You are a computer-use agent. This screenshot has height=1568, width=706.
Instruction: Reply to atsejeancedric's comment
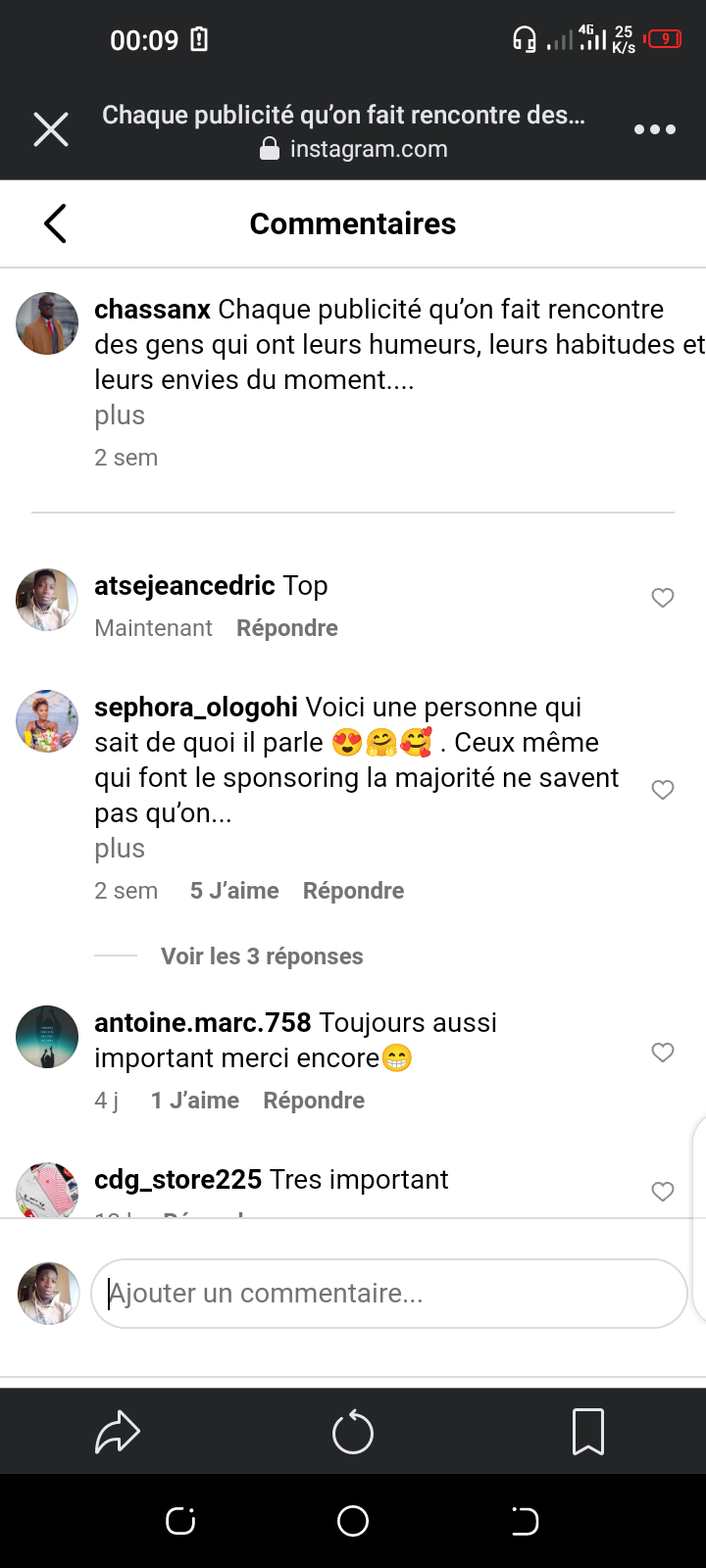click(x=287, y=628)
